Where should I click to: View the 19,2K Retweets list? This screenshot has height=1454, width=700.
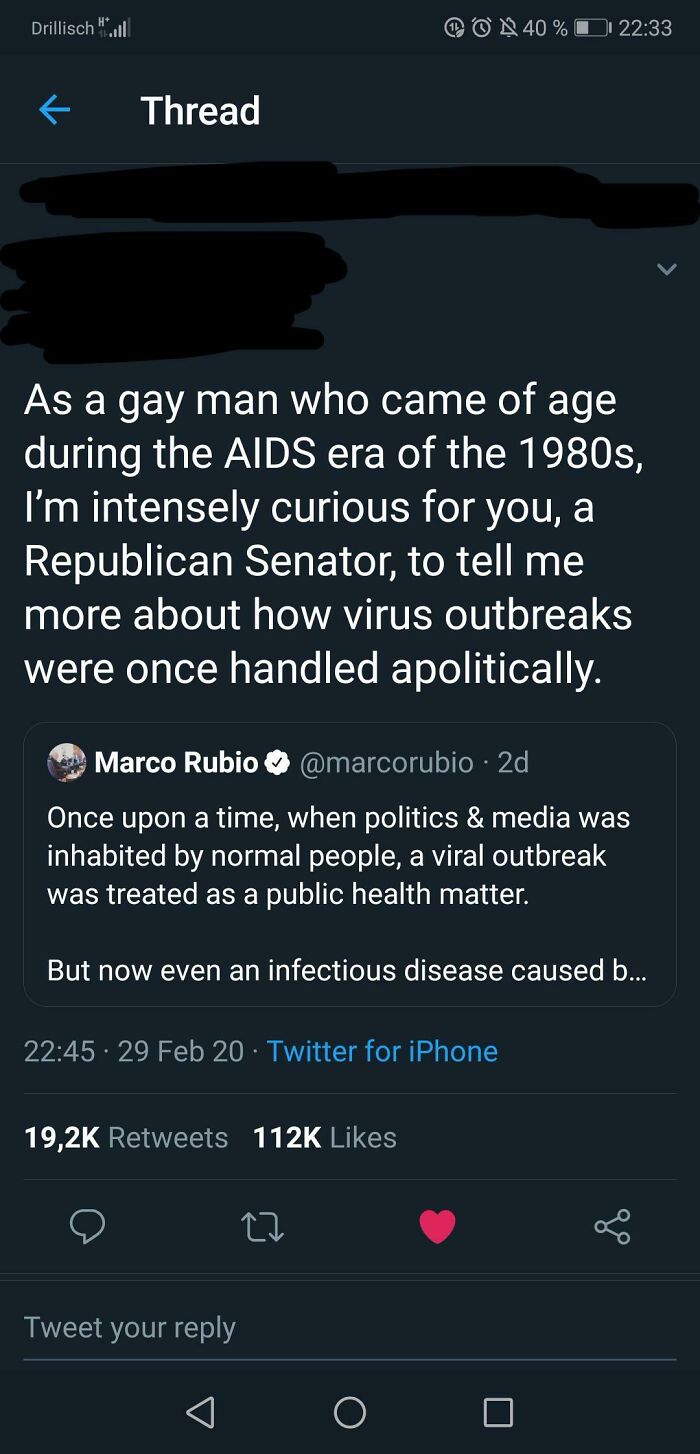click(x=126, y=1137)
